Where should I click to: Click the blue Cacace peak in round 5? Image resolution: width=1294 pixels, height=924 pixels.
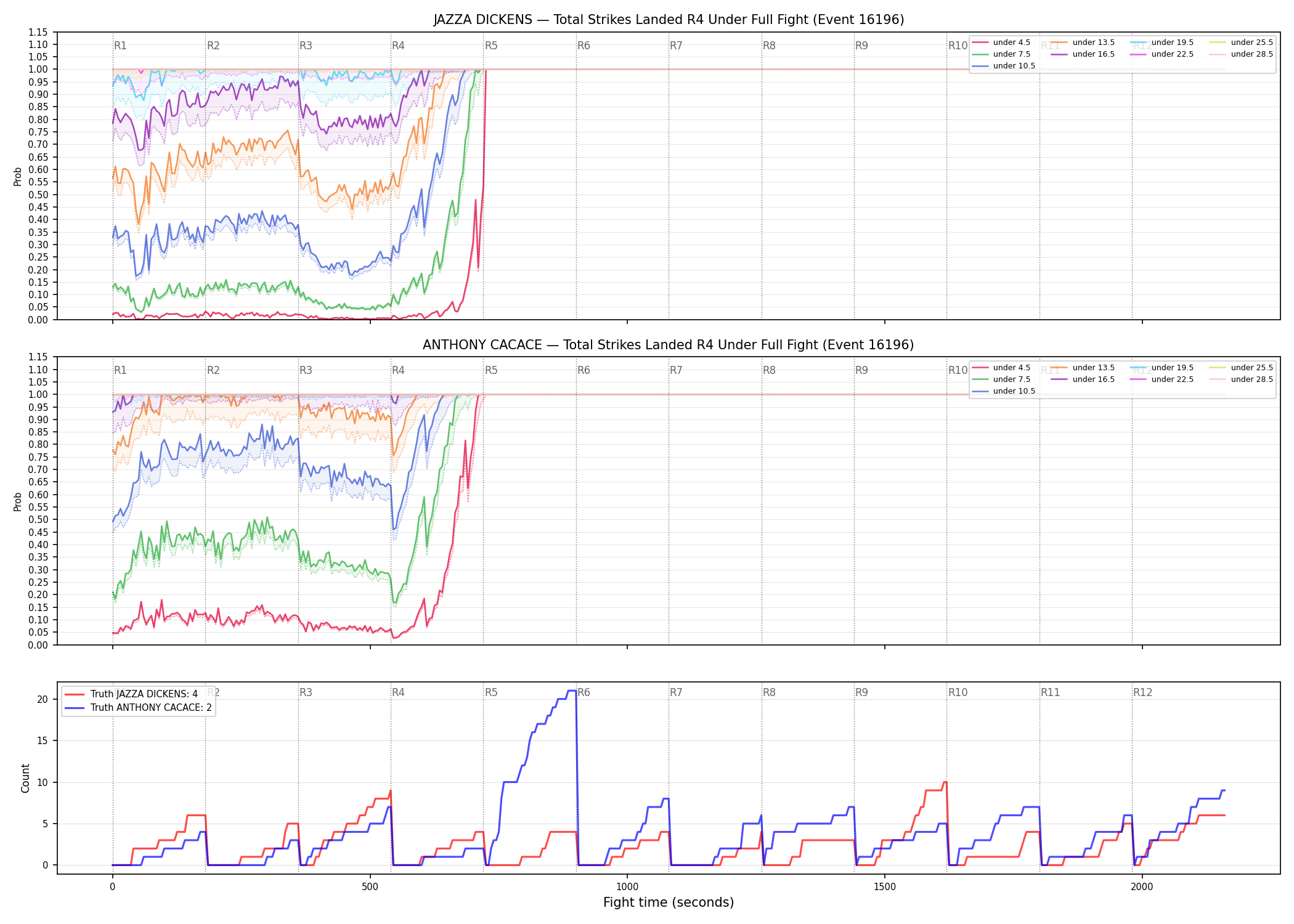[x=571, y=691]
